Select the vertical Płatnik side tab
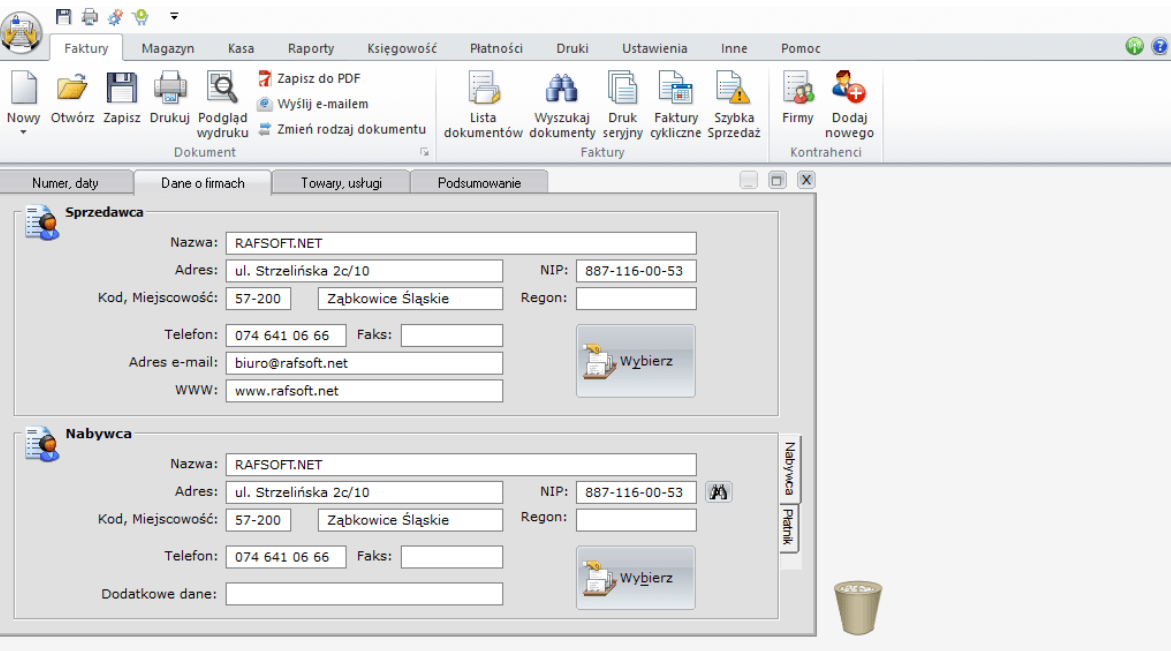The width and height of the screenshot is (1171, 651). [789, 527]
